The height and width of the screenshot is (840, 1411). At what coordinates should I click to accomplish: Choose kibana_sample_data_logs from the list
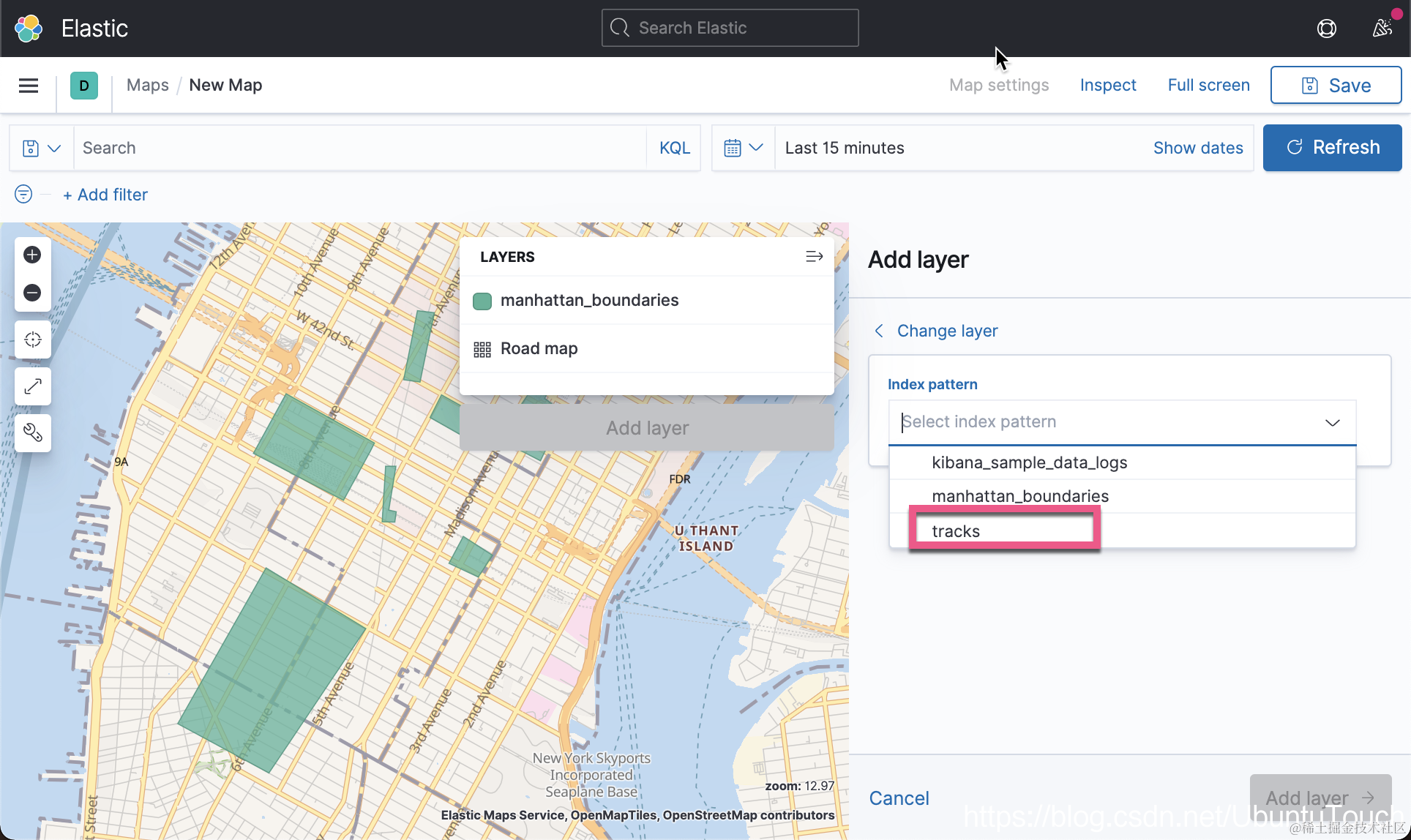[1029, 462]
